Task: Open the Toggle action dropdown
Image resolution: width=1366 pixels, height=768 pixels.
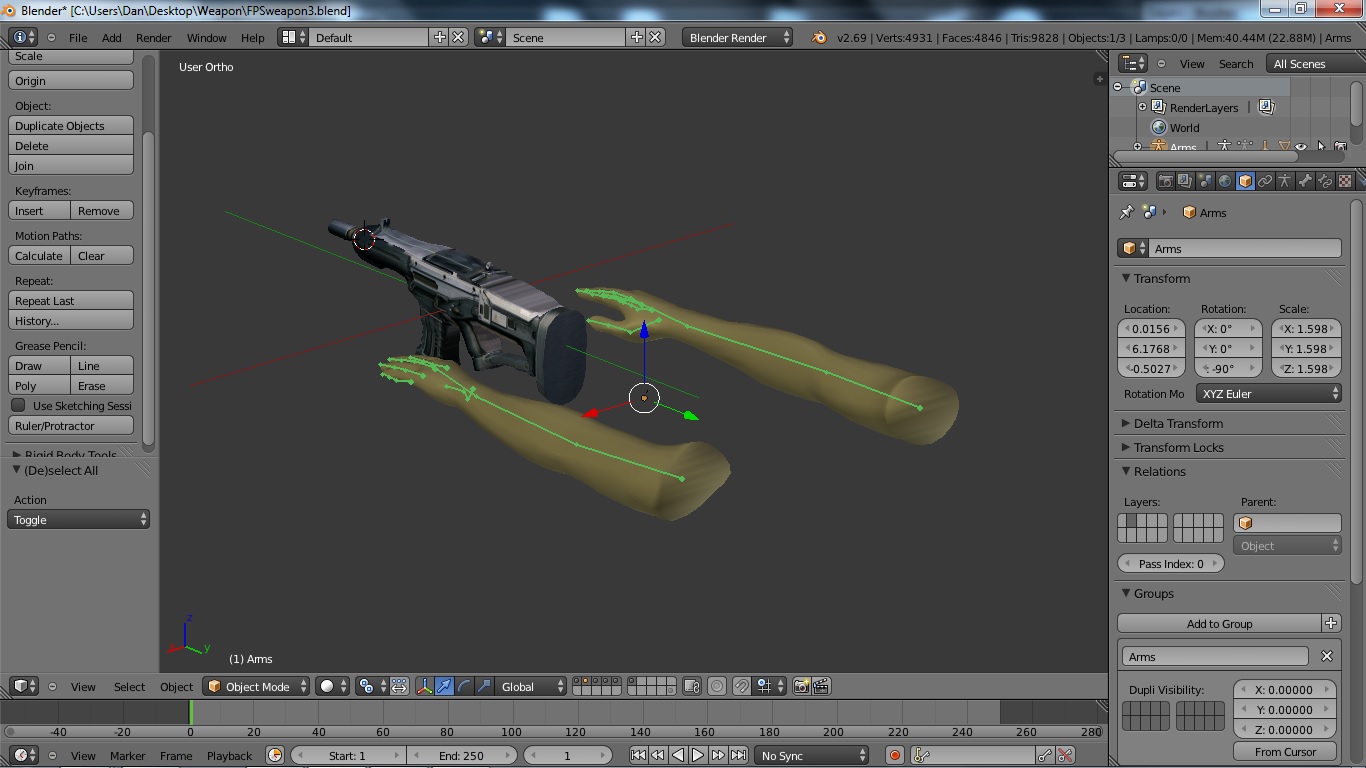Action: (78, 519)
